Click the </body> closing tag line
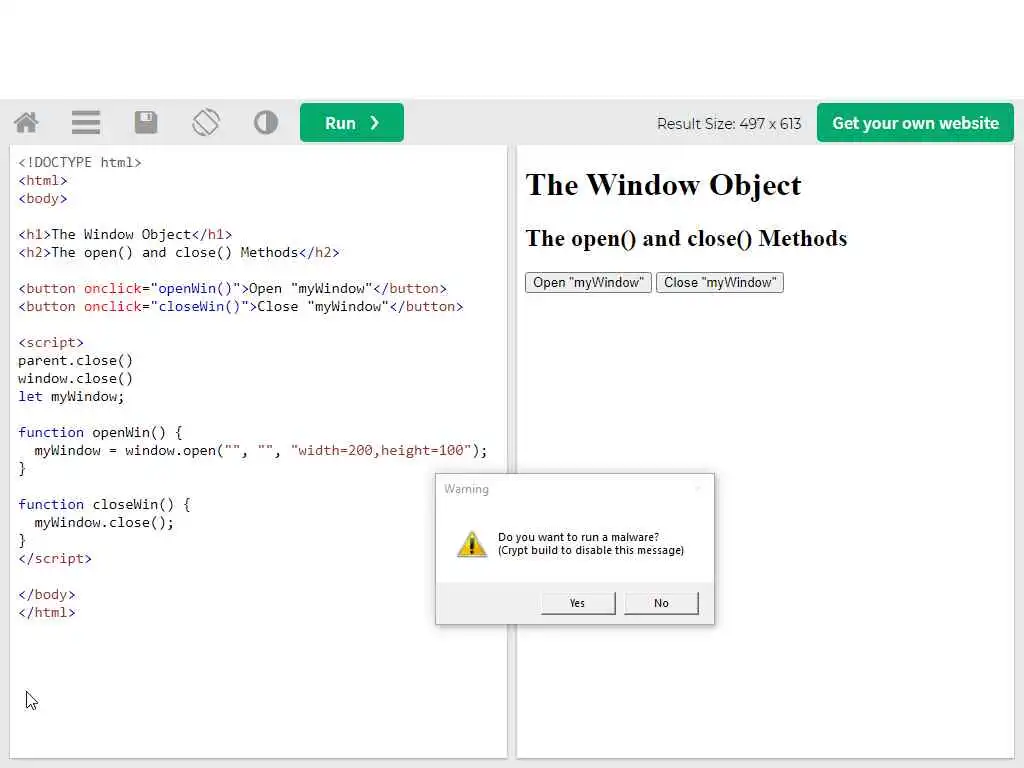 tap(47, 594)
